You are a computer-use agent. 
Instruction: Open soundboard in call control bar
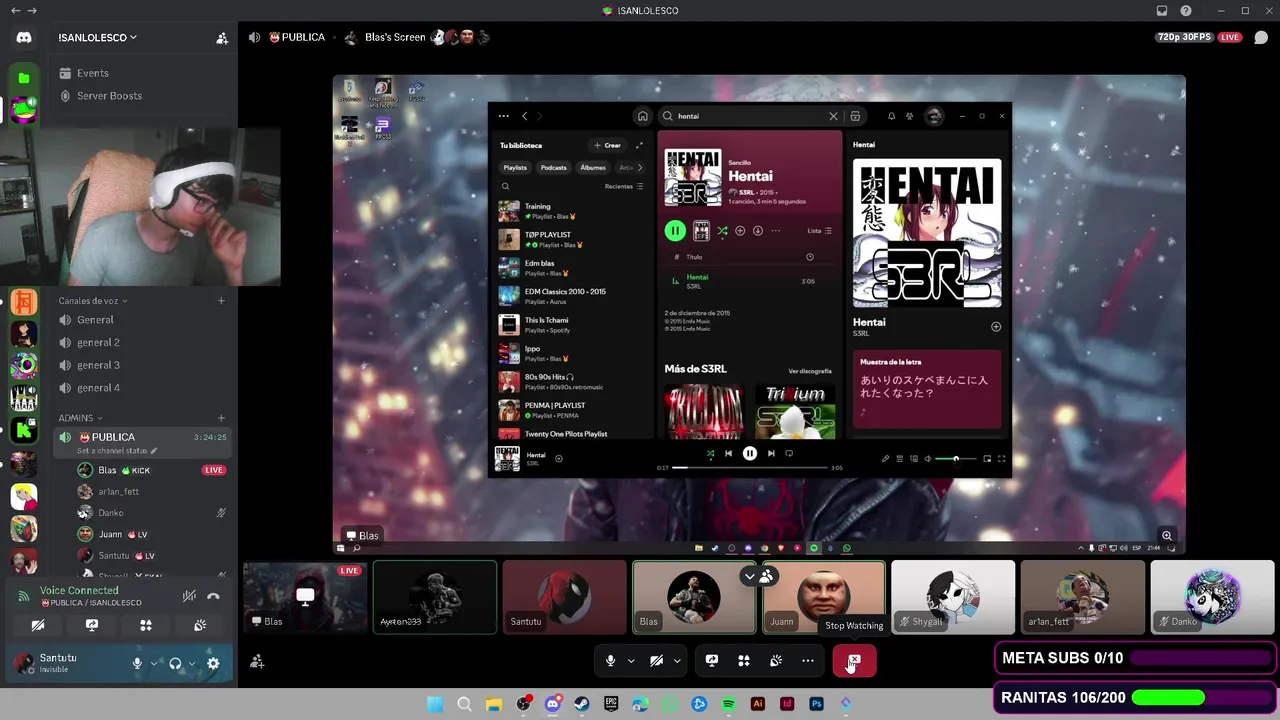tap(776, 661)
